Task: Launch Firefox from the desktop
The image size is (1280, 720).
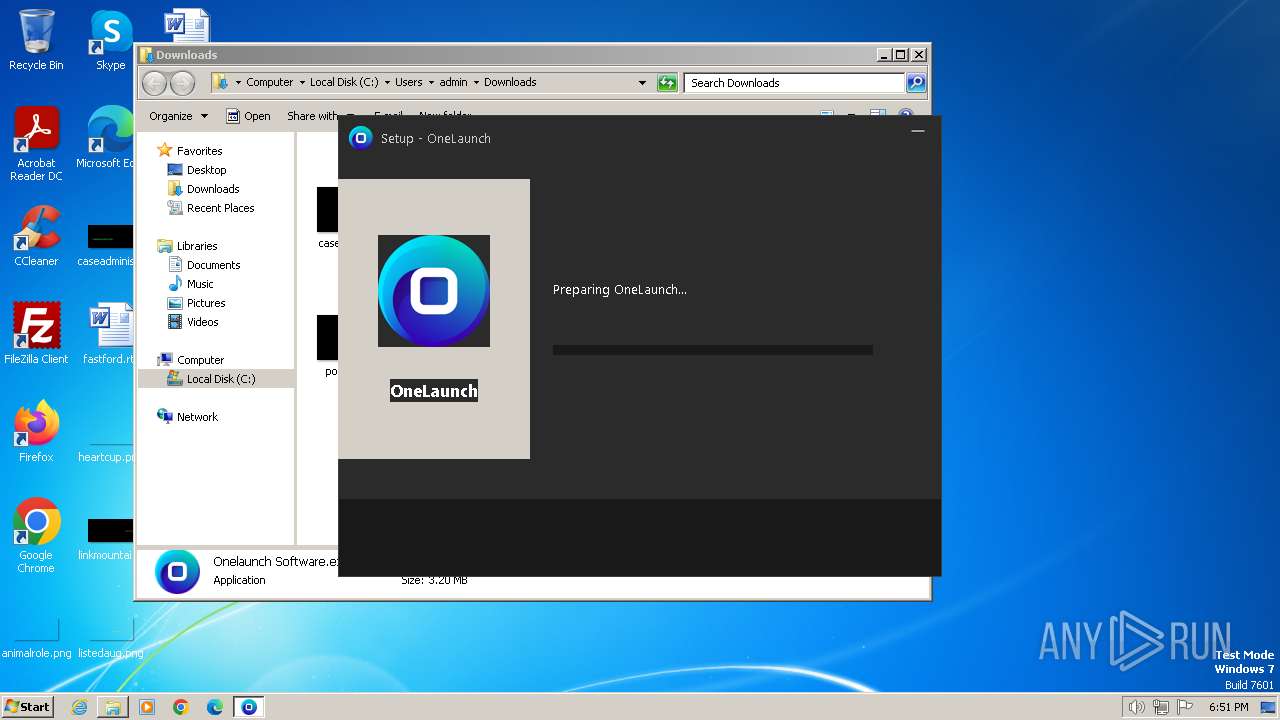Action: click(x=36, y=432)
